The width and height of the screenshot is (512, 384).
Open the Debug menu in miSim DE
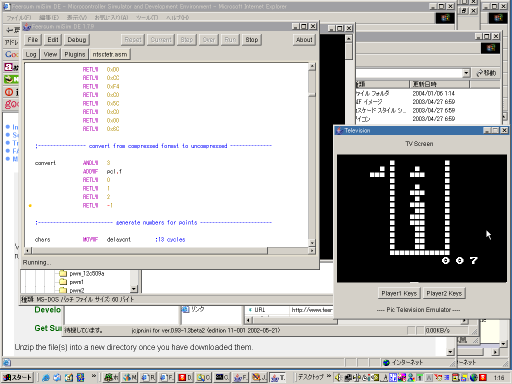77,40
